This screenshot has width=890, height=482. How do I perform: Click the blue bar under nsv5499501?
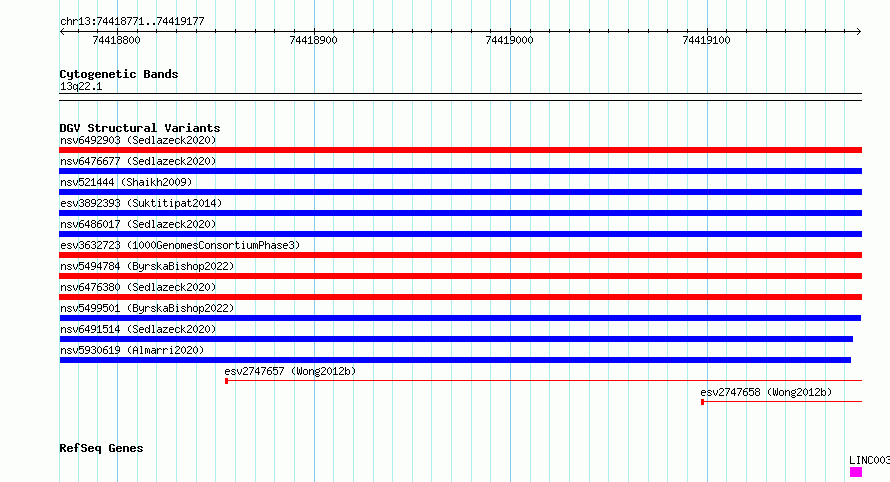460,318
